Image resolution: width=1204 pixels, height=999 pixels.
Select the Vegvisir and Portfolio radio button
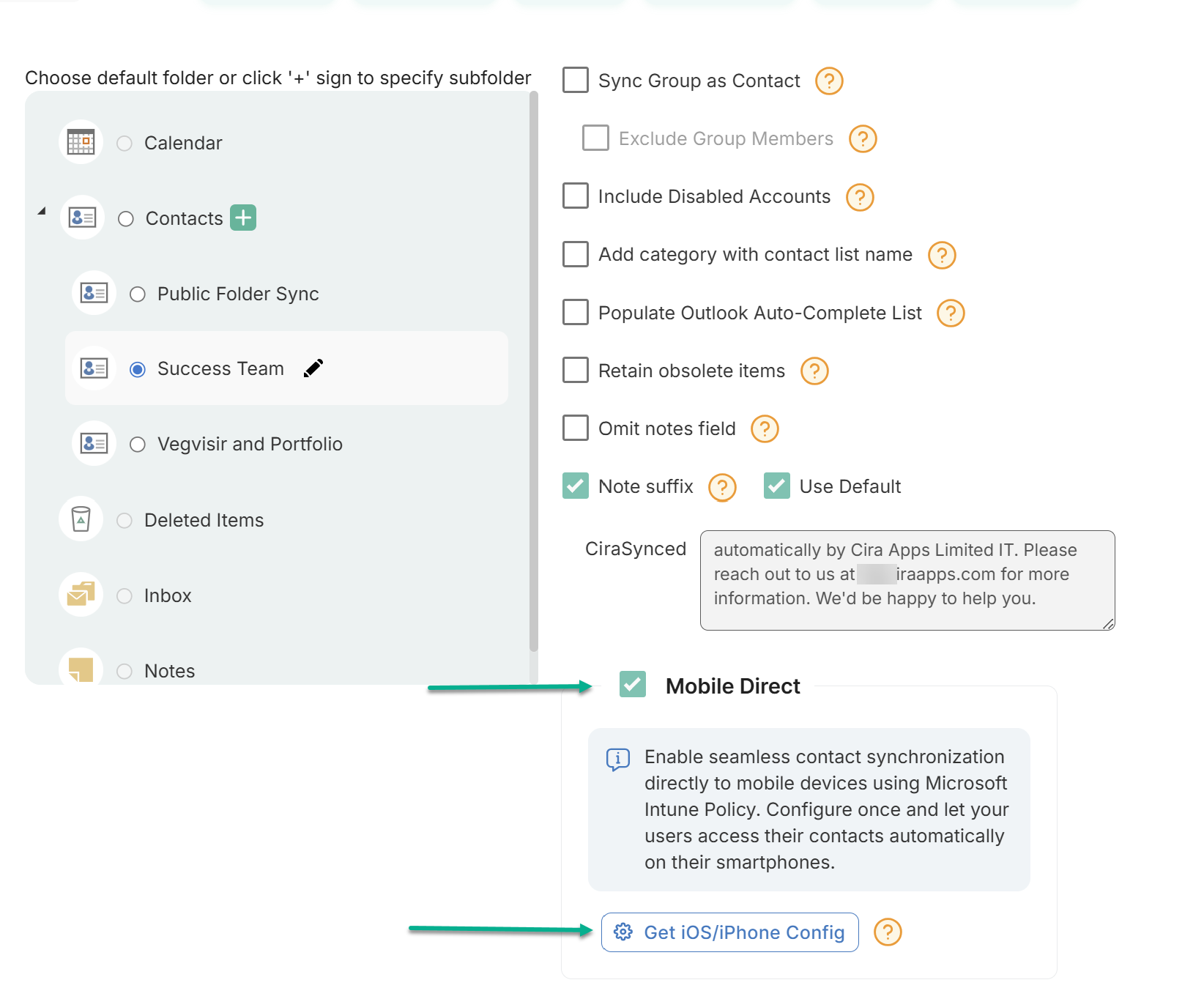point(138,444)
